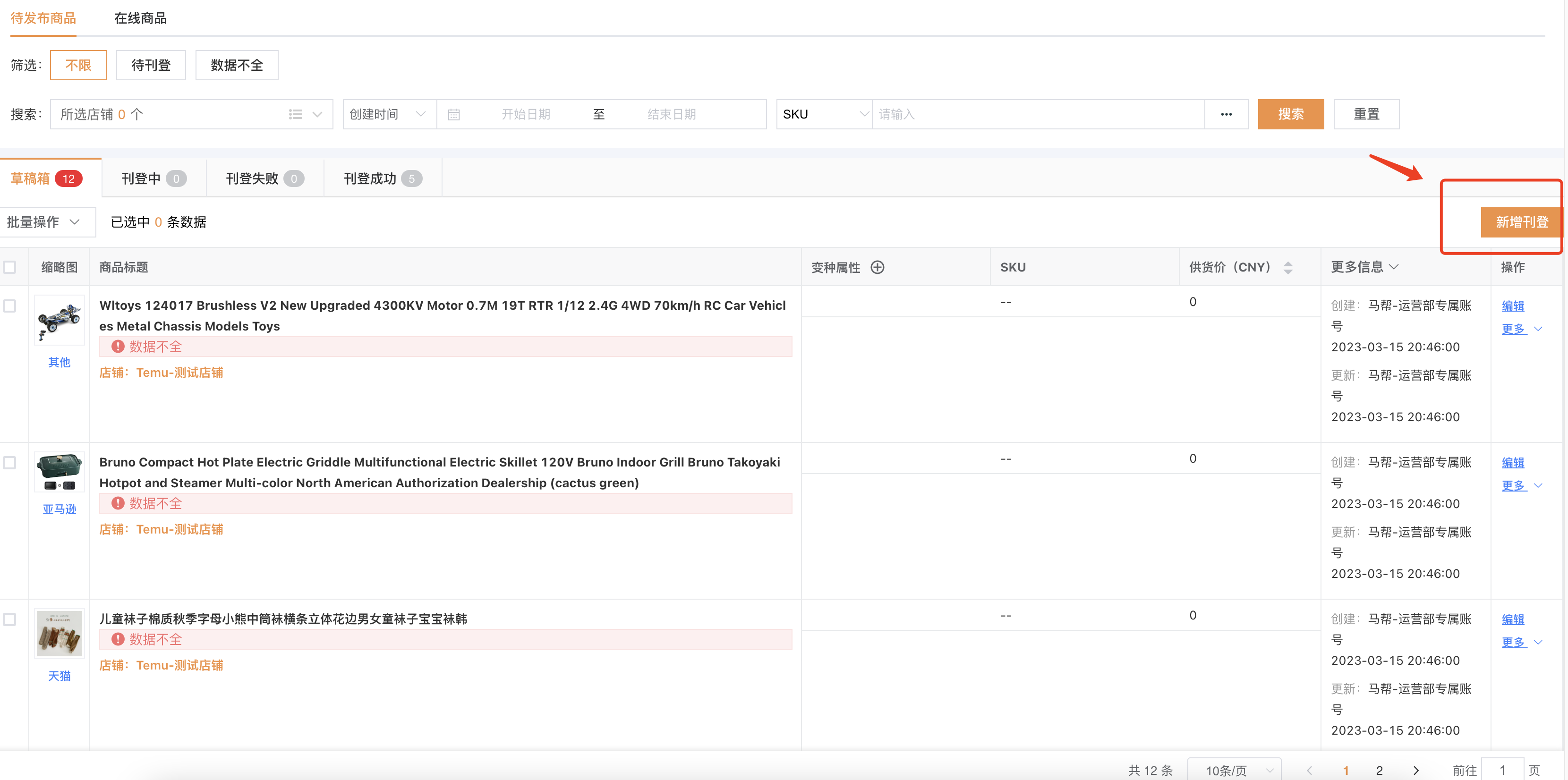Open the 批量操作 dropdown

[44, 222]
